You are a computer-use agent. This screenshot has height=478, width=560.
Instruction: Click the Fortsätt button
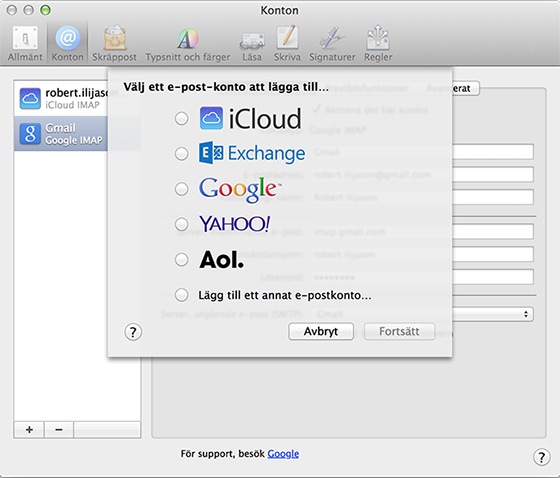tap(399, 332)
